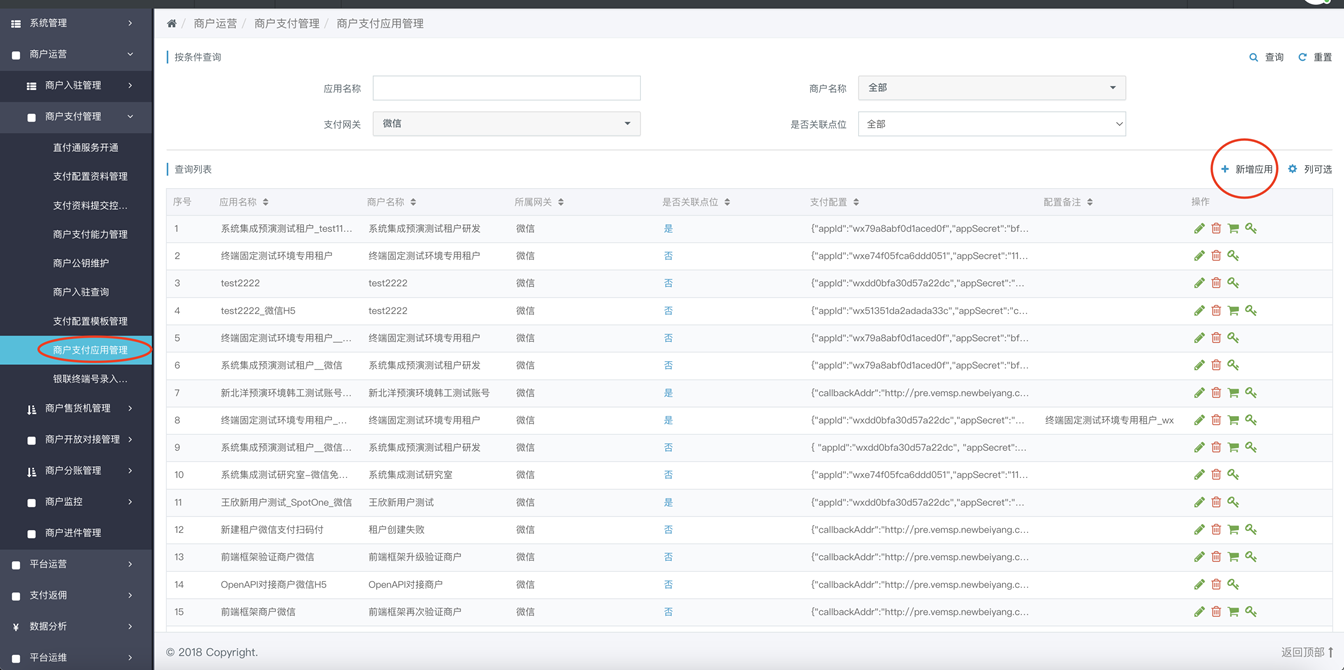This screenshot has height=670, width=1344.
Task: Collapse the 商户运营 sidebar menu
Action: (x=76, y=54)
